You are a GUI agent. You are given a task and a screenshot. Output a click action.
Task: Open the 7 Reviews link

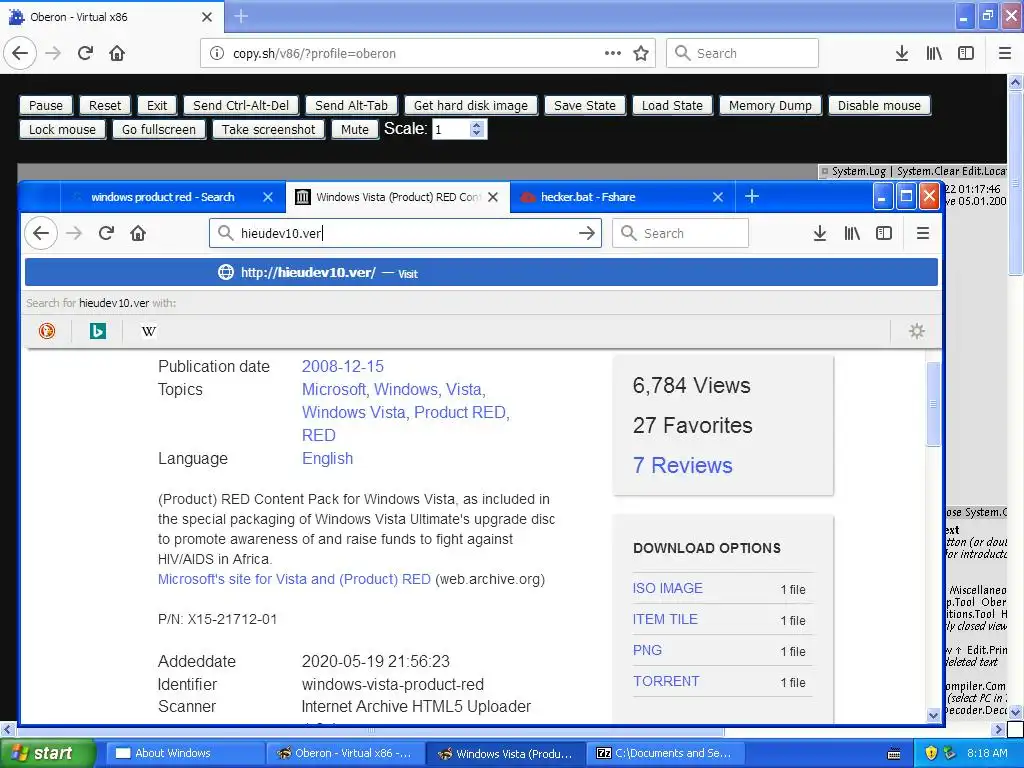coord(682,465)
